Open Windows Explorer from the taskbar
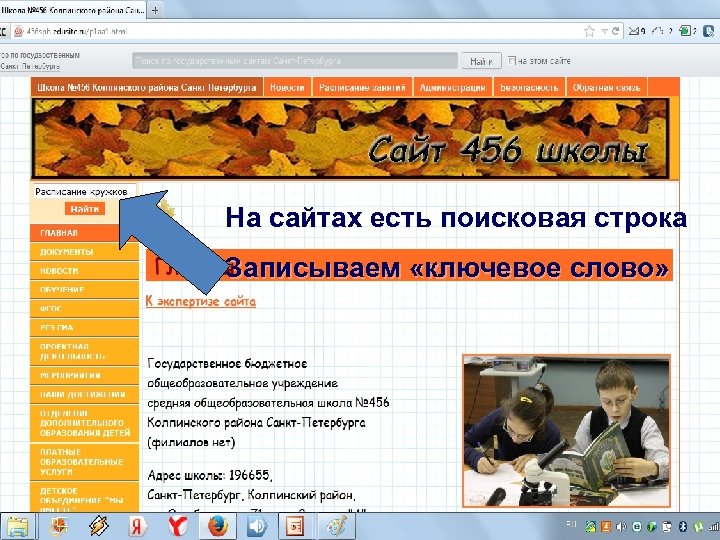 click(x=17, y=527)
